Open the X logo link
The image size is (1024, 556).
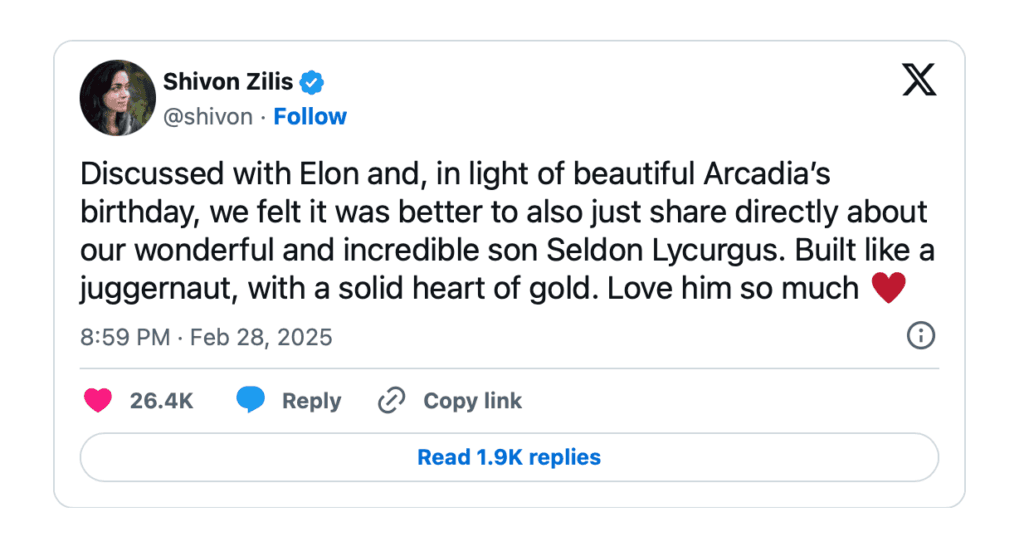(919, 80)
